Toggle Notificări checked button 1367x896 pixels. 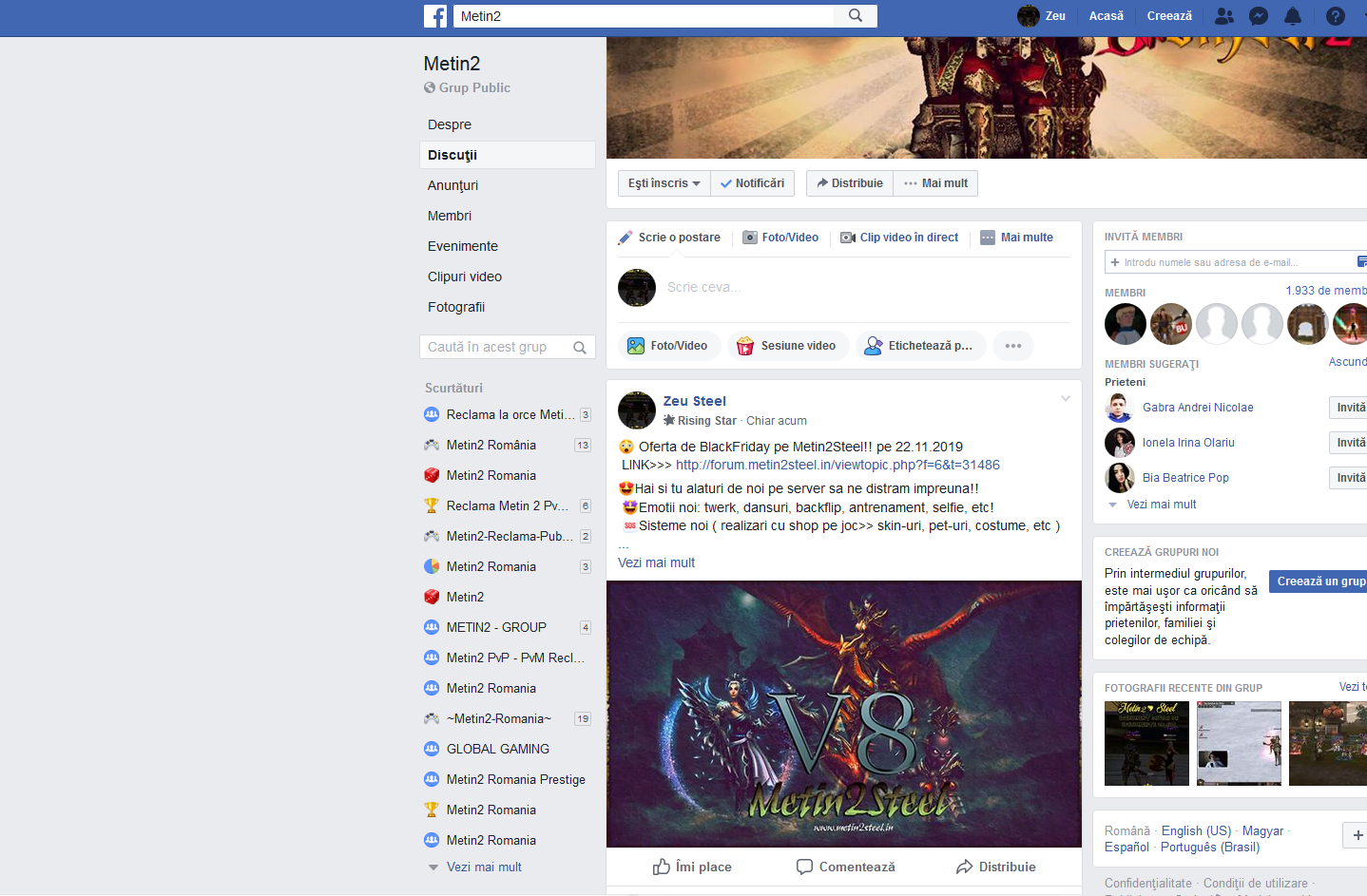[752, 183]
